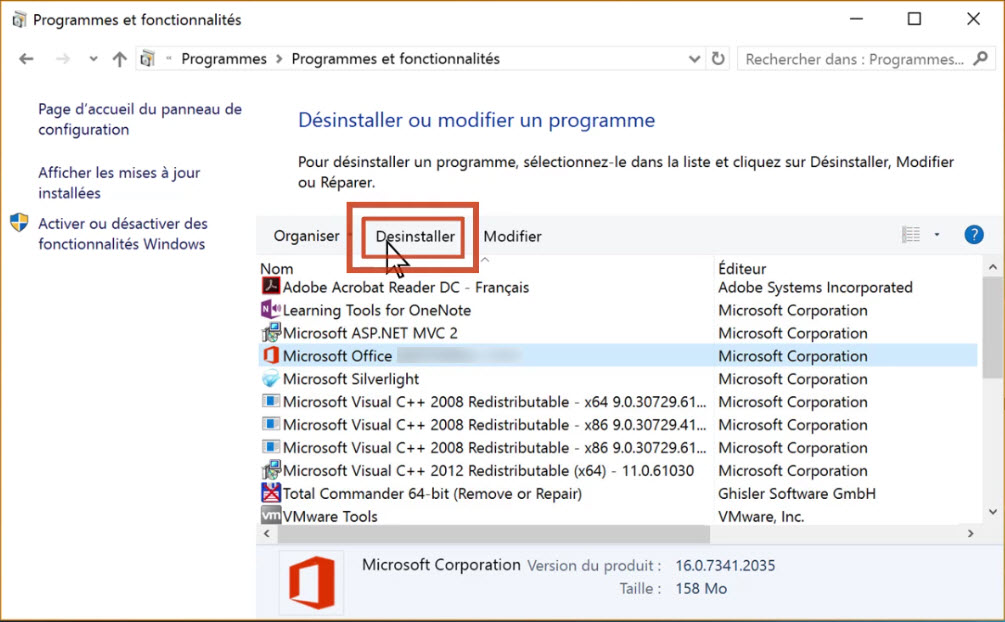Open recent locations dropdown beside navigation arrows
Image resolution: width=1005 pixels, height=622 pixels.
click(93, 59)
